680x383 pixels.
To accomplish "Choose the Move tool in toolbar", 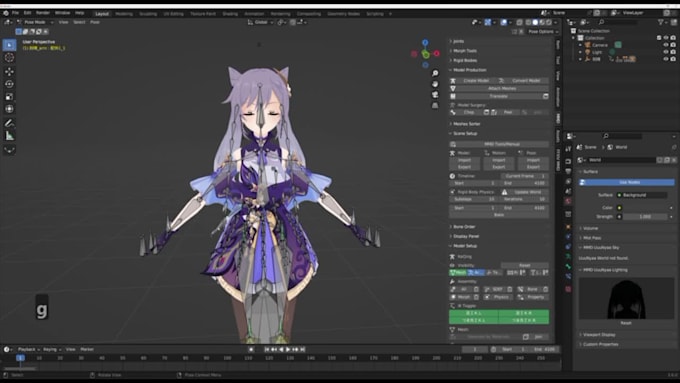I will tap(9, 71).
